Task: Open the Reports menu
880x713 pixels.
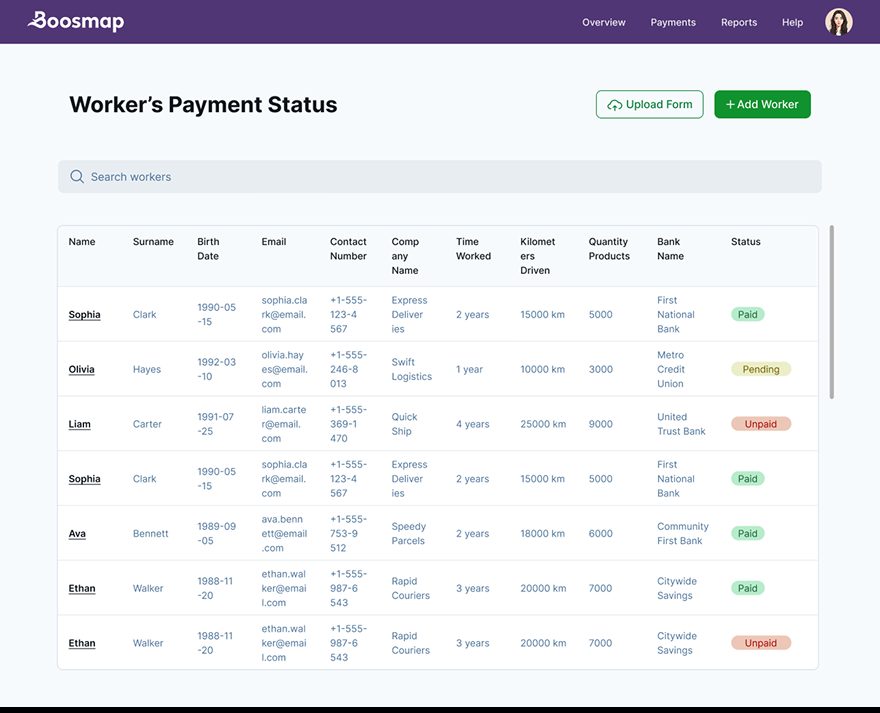Action: pyautogui.click(x=739, y=22)
